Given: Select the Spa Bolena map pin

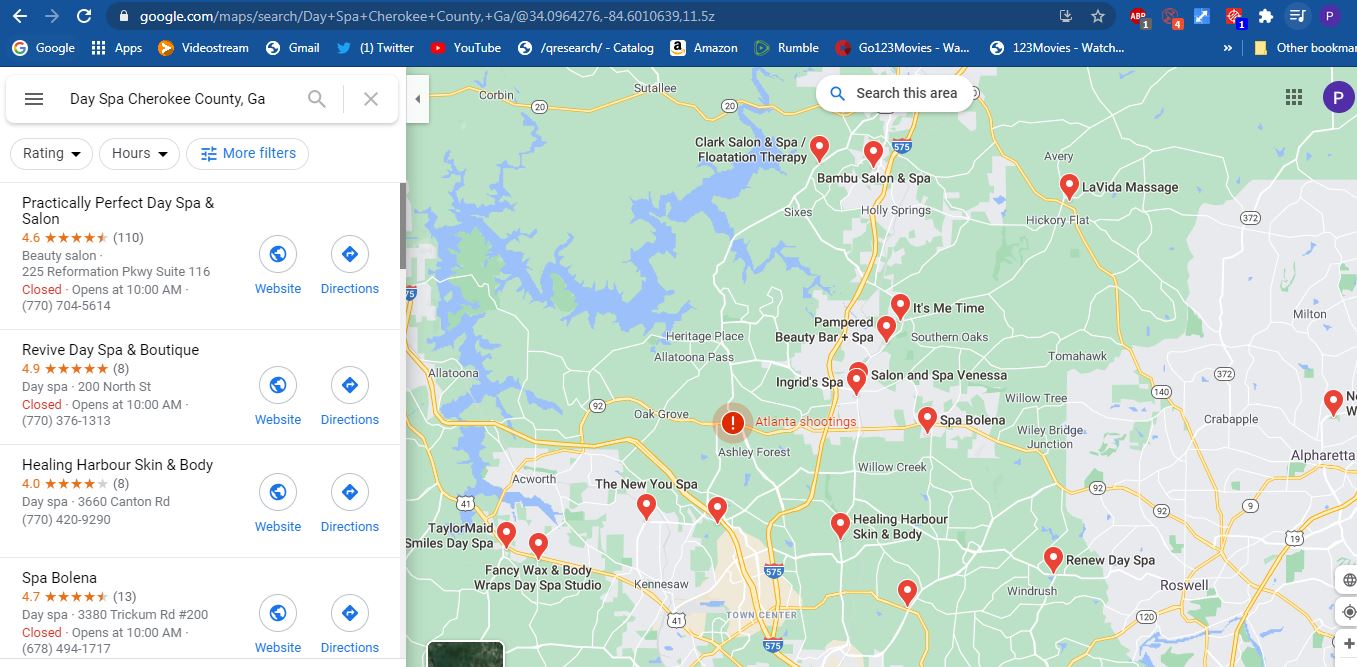Looking at the screenshot, I should pos(927,419).
